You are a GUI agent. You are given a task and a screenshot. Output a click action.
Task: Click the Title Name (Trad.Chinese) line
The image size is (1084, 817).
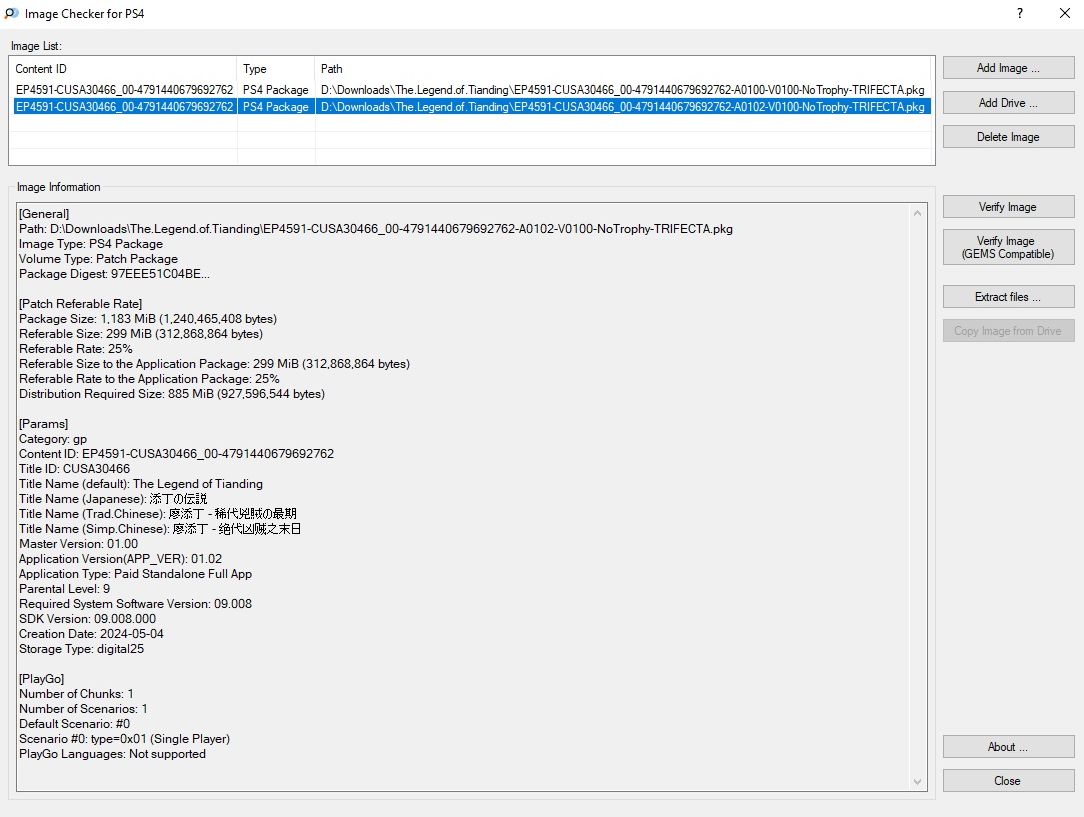(158, 514)
